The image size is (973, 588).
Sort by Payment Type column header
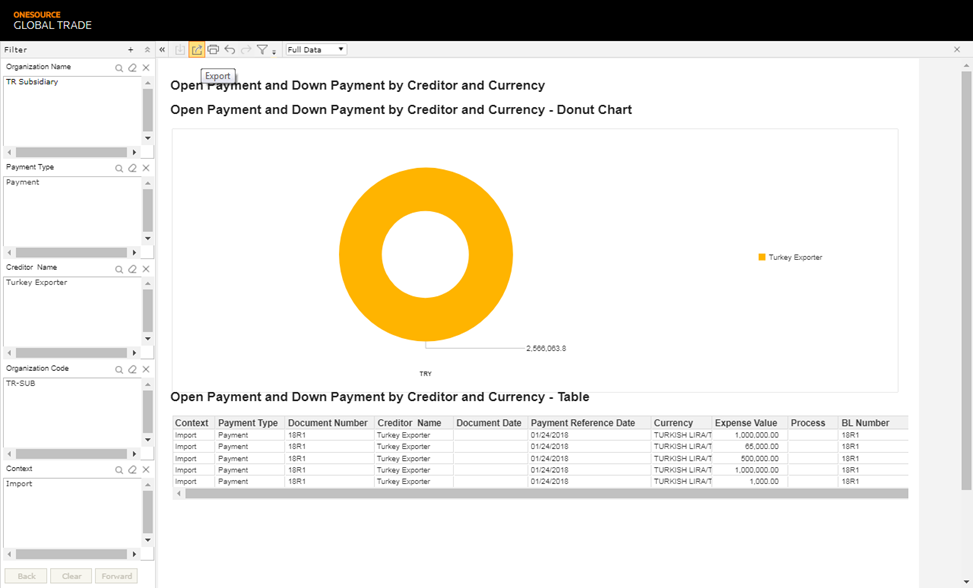coord(248,423)
